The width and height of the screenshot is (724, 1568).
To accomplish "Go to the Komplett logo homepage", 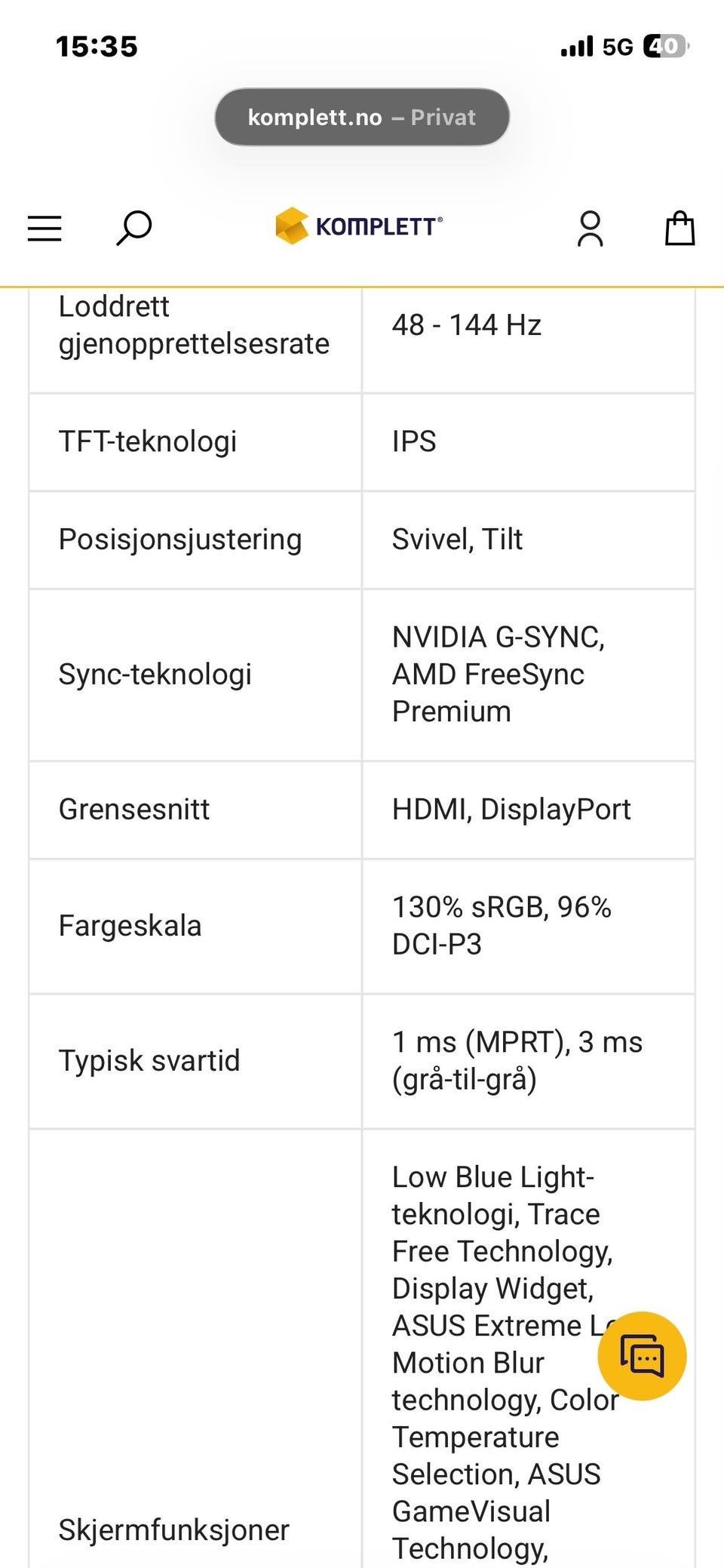I will point(359,226).
